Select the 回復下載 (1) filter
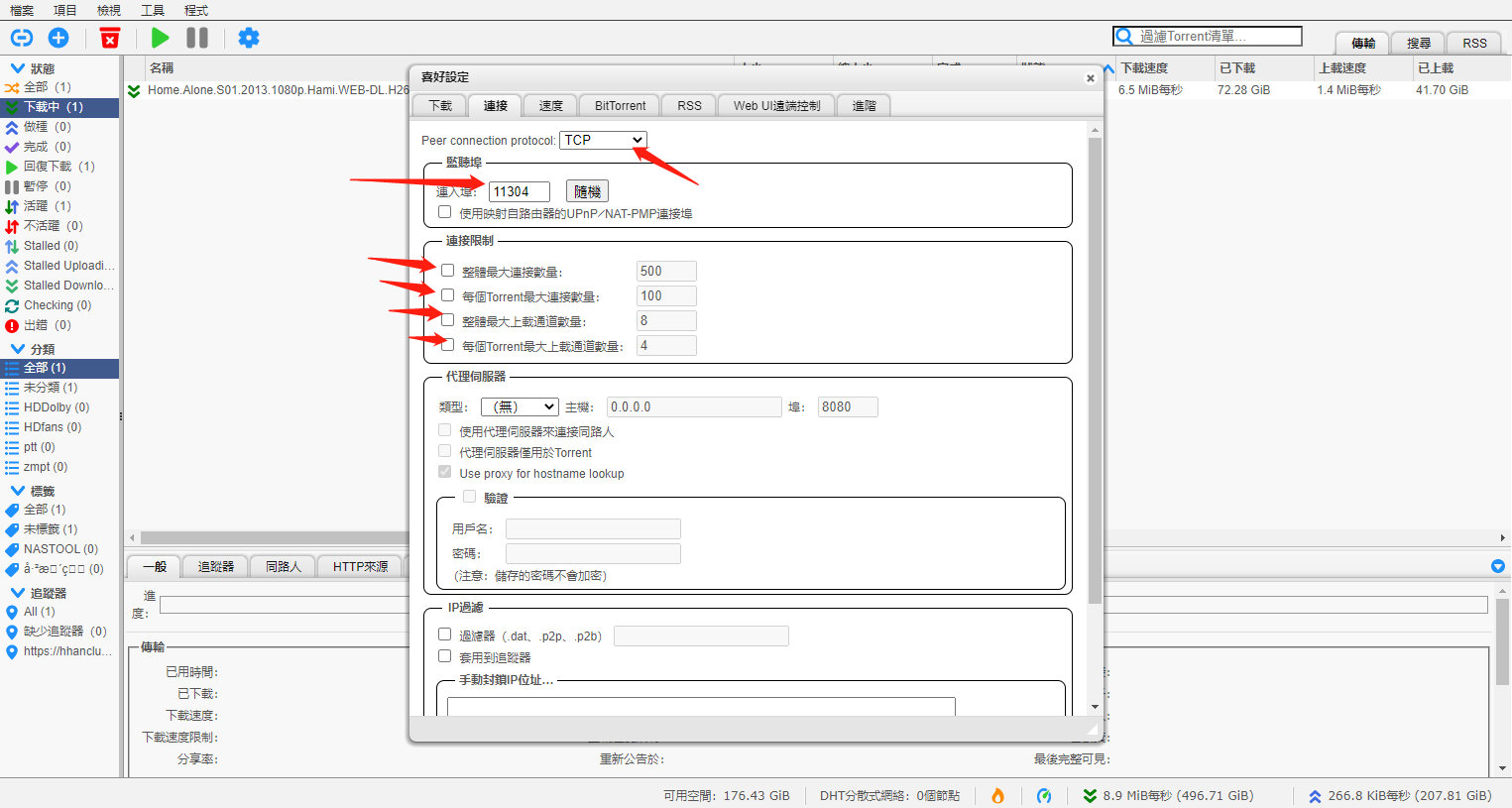 click(x=59, y=167)
